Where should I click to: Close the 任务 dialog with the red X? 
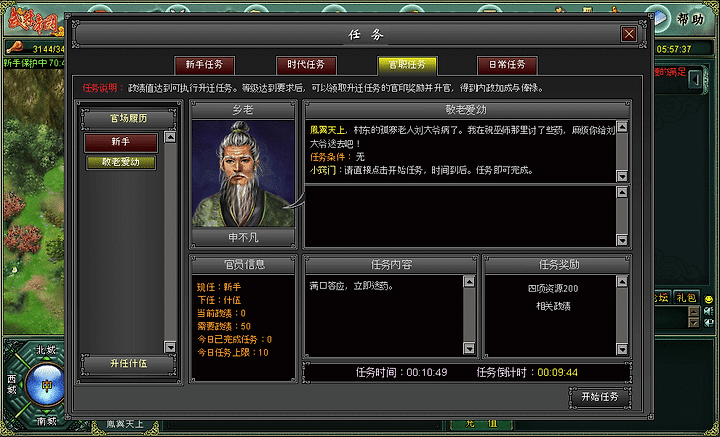click(629, 34)
